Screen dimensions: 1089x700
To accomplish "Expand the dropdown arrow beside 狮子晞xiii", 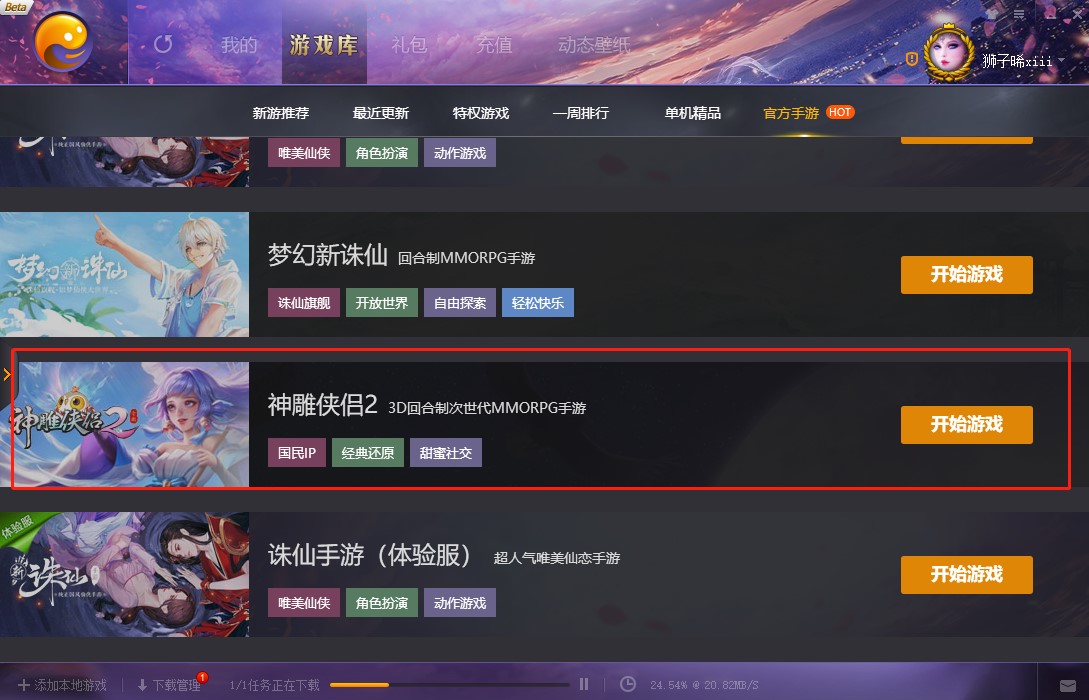I will click(1062, 61).
